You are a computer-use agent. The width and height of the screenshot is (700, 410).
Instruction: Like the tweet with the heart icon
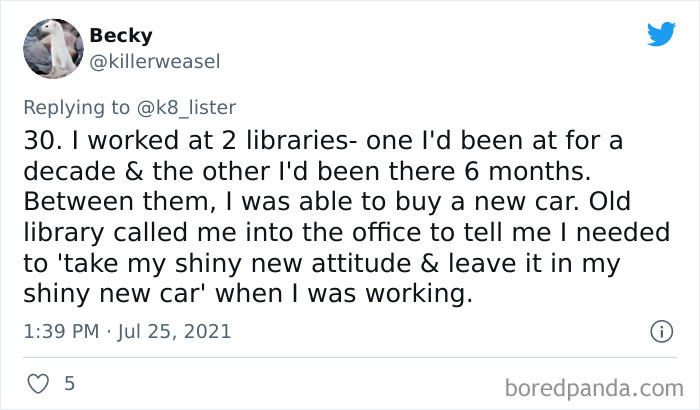click(36, 383)
